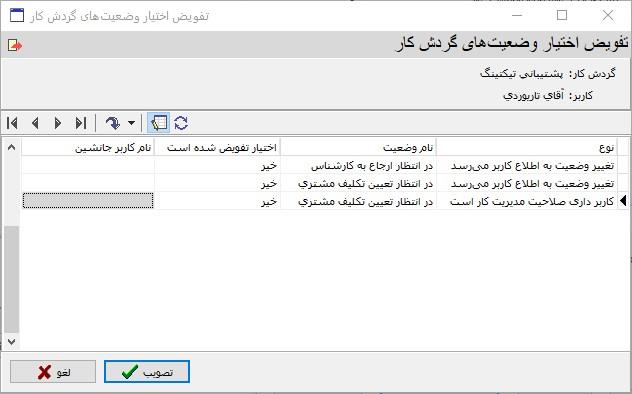Click the scroll down arrow of grid

(x=11, y=342)
